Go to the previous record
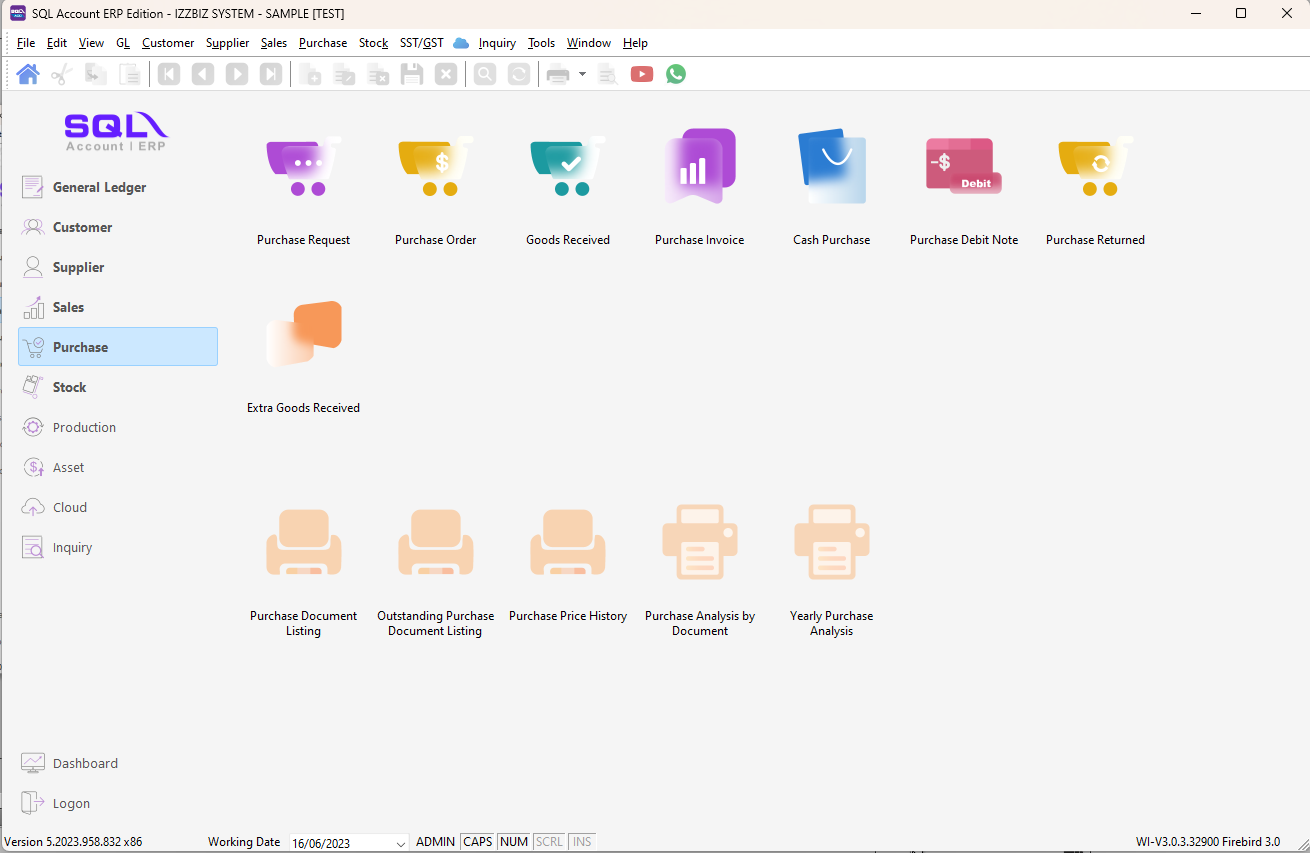This screenshot has width=1310, height=853. [203, 74]
